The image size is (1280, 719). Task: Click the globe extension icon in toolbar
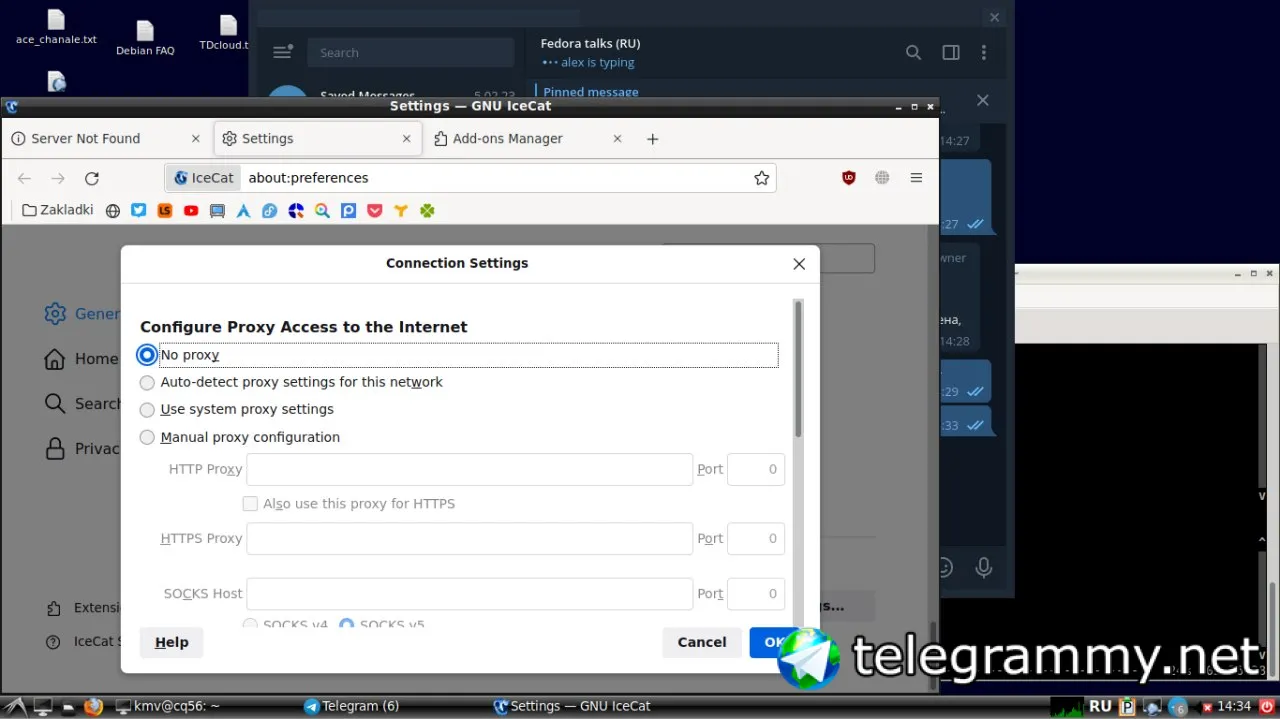pyautogui.click(x=882, y=178)
